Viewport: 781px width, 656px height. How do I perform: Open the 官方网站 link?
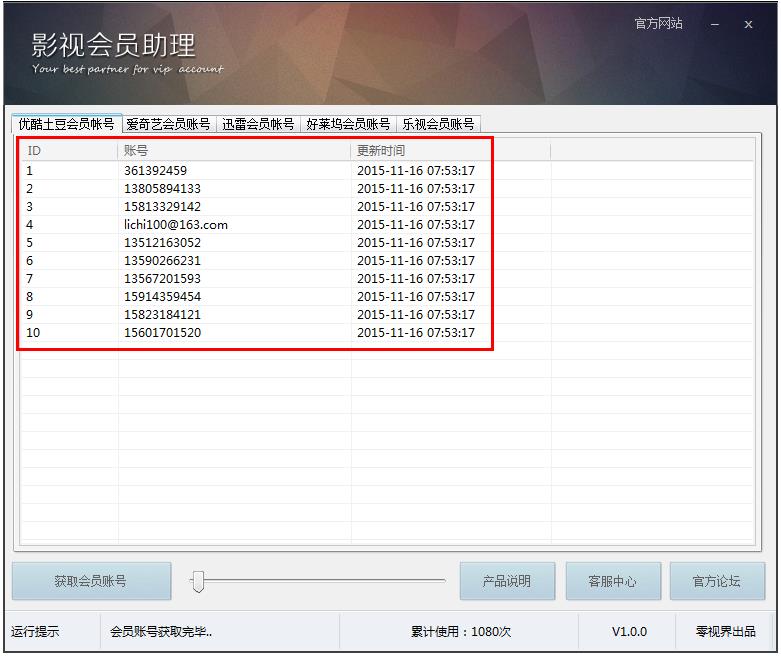tap(658, 23)
